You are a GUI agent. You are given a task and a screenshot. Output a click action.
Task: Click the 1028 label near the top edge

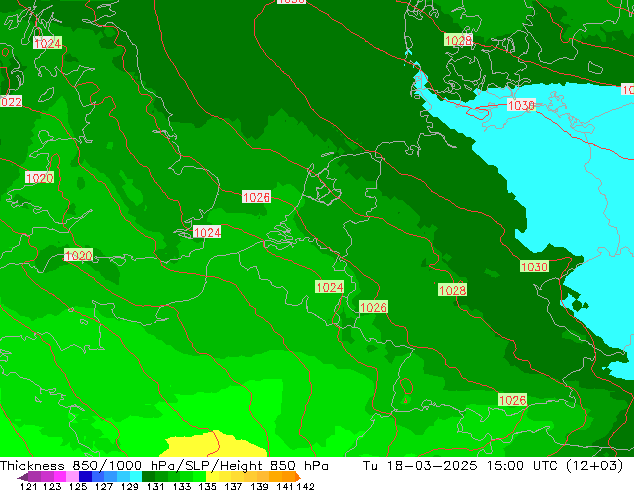pos(458,40)
